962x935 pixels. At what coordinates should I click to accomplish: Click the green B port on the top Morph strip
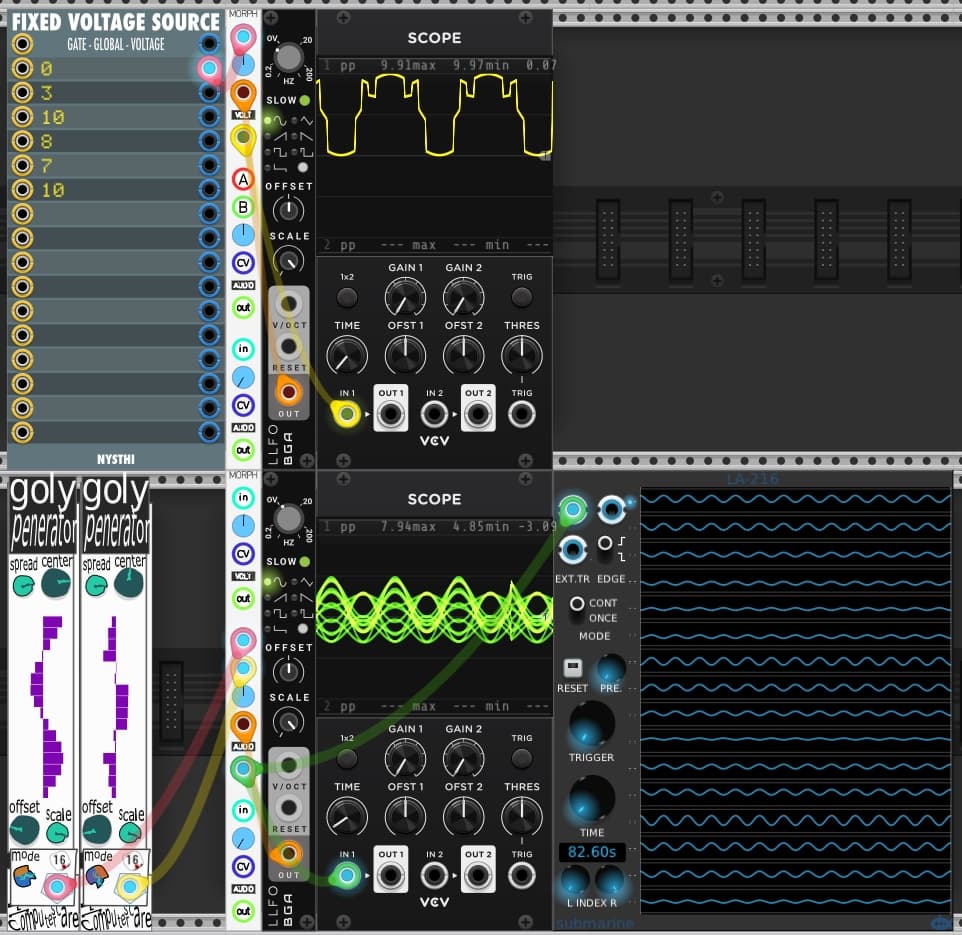coord(243,208)
